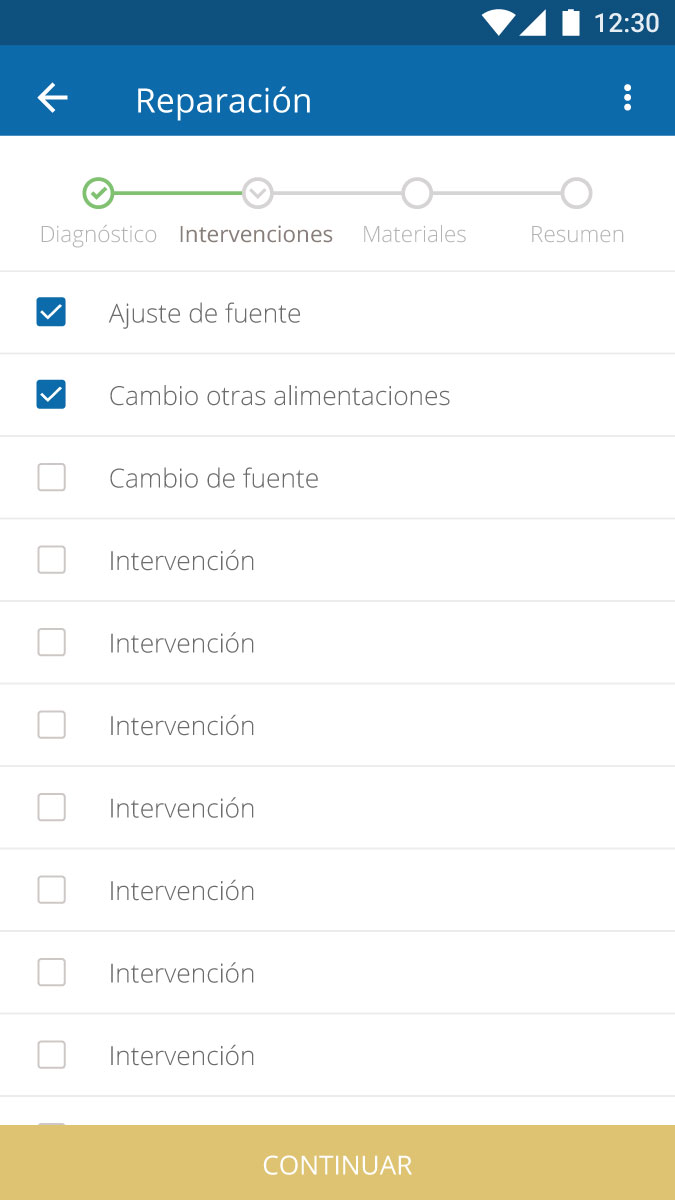The image size is (675, 1200).
Task: Tap the Materiales step circle
Action: pyautogui.click(x=417, y=193)
